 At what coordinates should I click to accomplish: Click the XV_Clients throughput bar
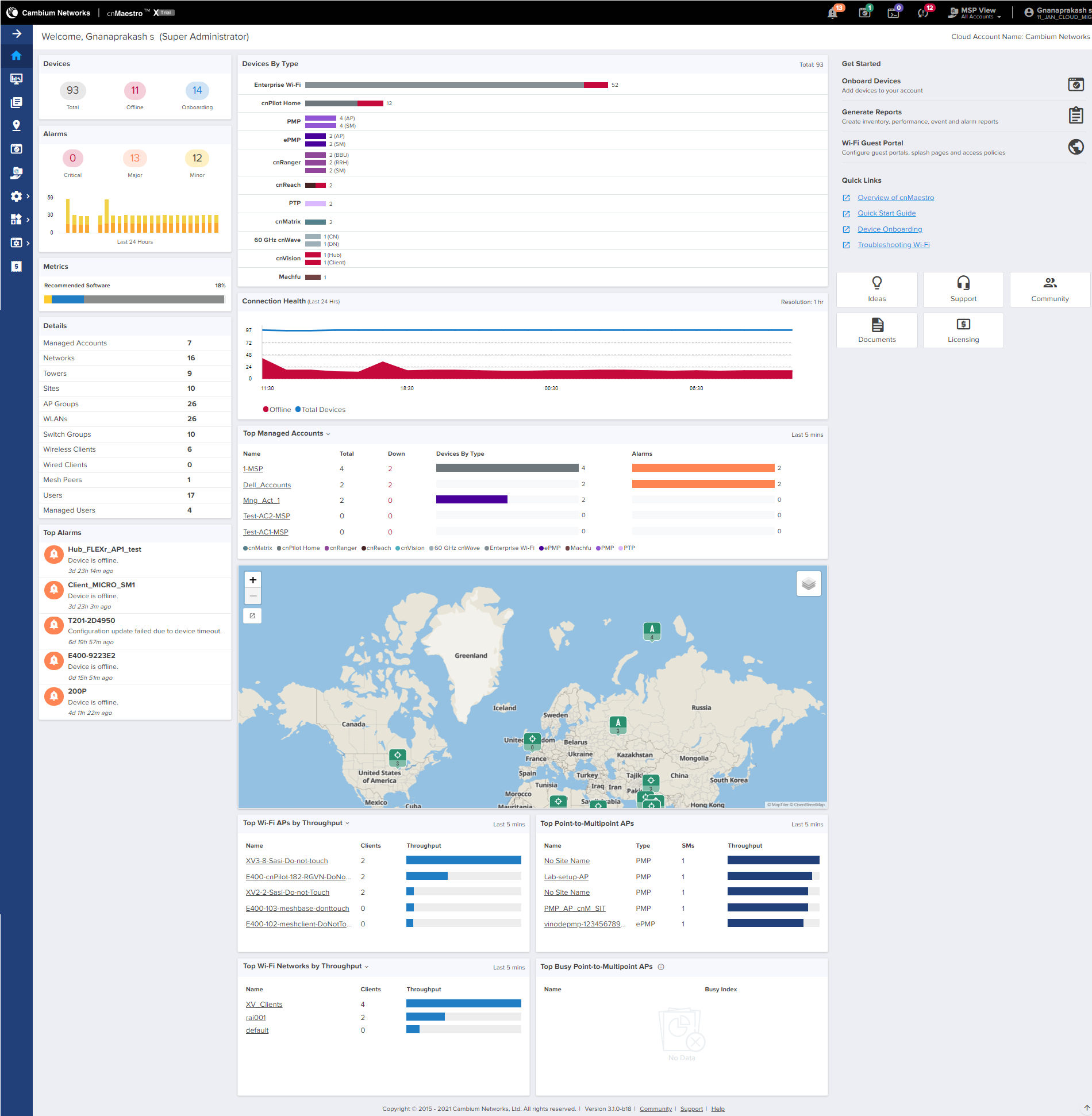coord(463,1004)
